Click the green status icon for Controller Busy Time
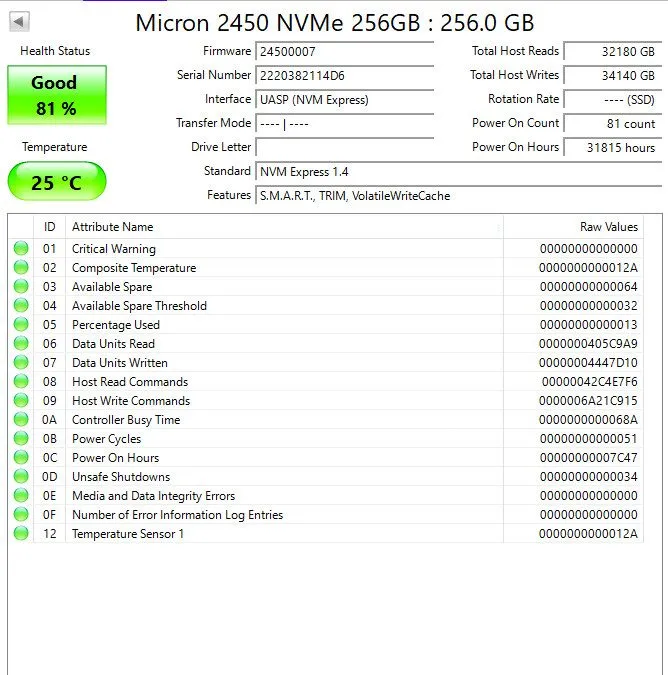Image resolution: width=668 pixels, height=675 pixels. 21,419
